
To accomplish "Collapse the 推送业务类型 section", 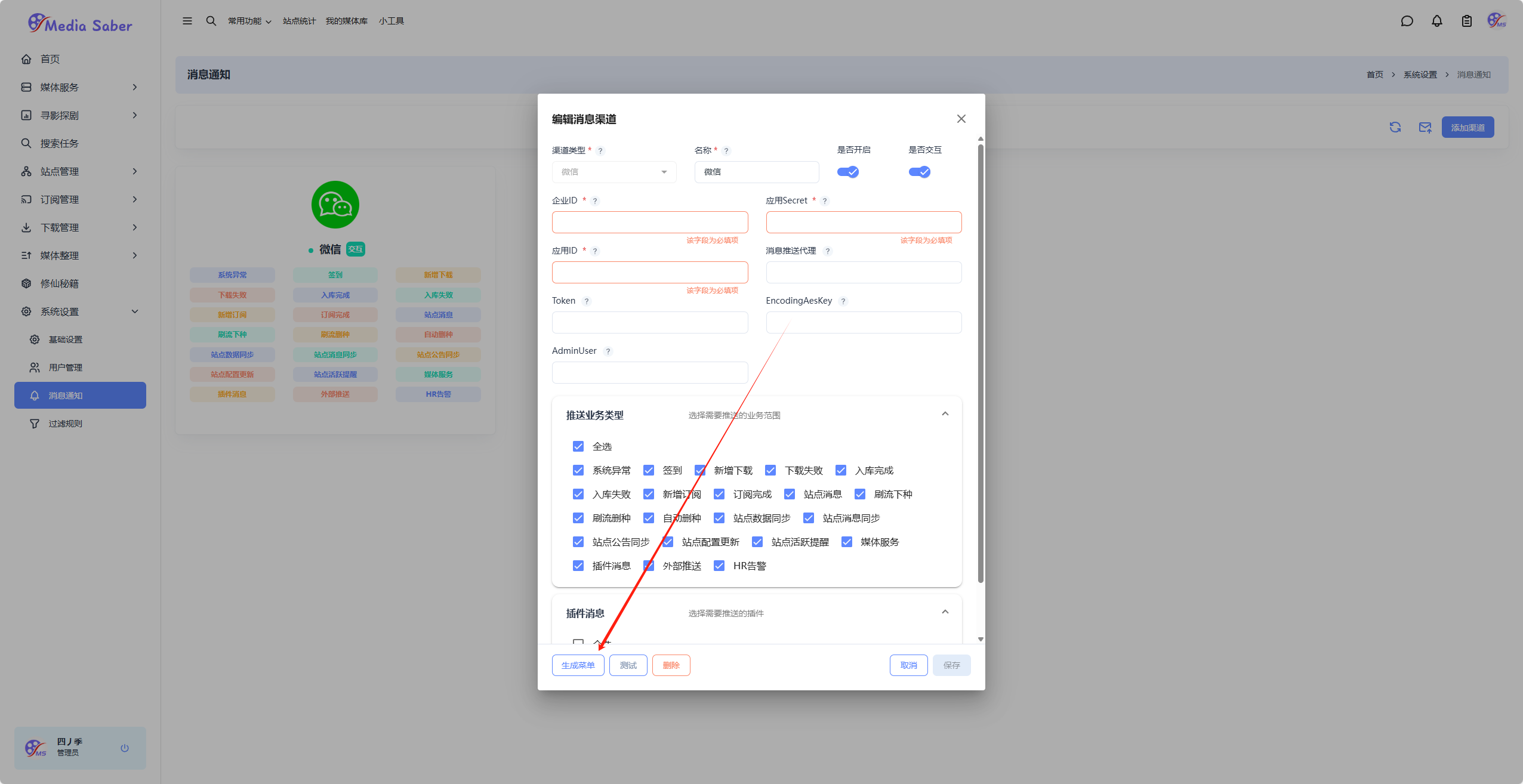I will point(945,413).
